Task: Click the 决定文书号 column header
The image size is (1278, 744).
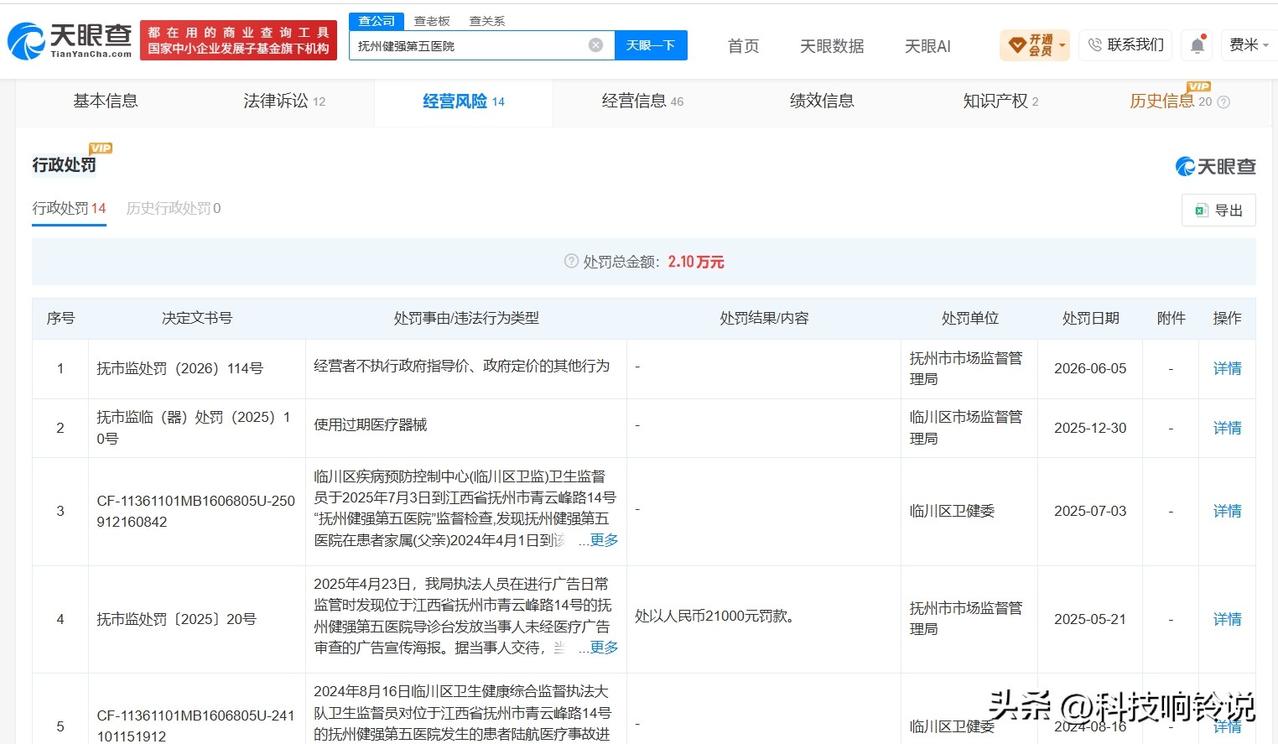Action: tap(197, 318)
